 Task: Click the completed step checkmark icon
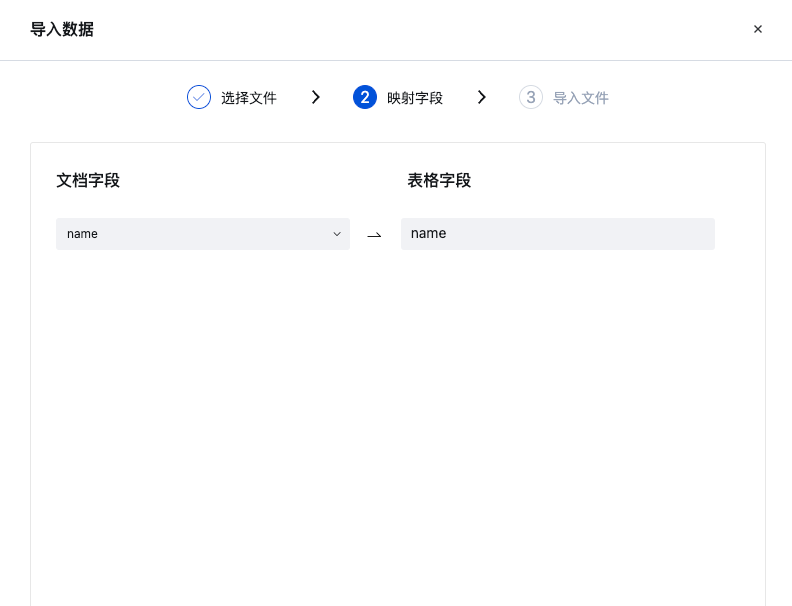tap(199, 97)
